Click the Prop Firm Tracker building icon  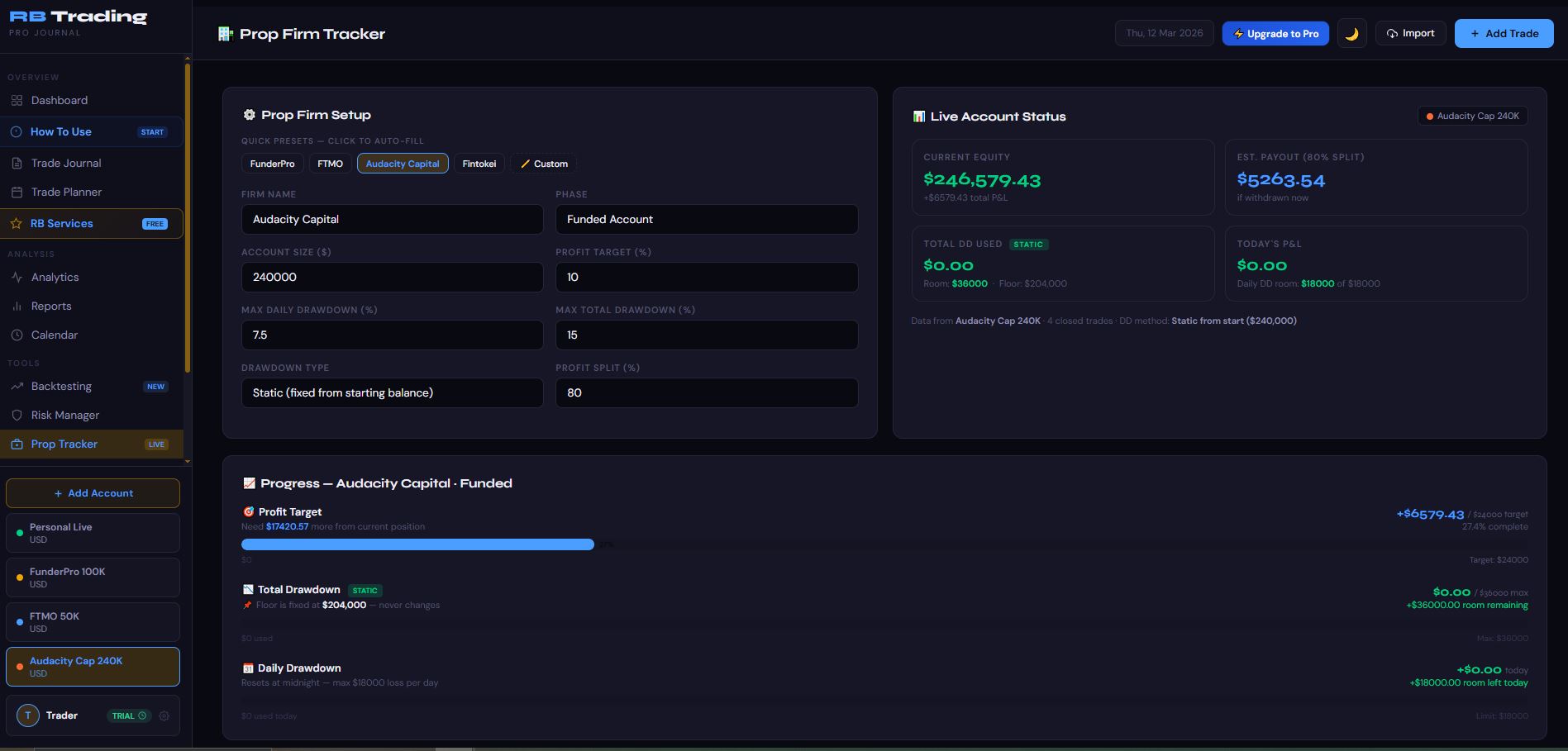225,34
